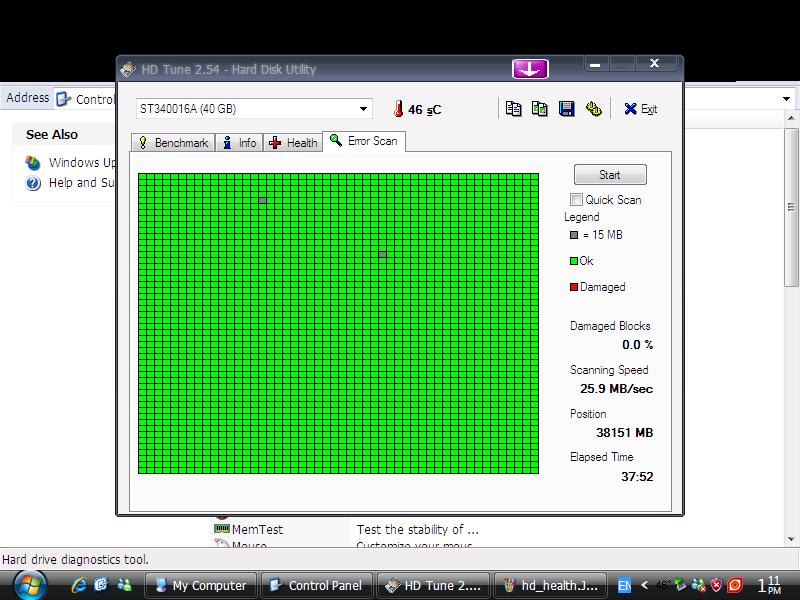Click the purple download arrow button
800x600 pixels.
coord(530,69)
